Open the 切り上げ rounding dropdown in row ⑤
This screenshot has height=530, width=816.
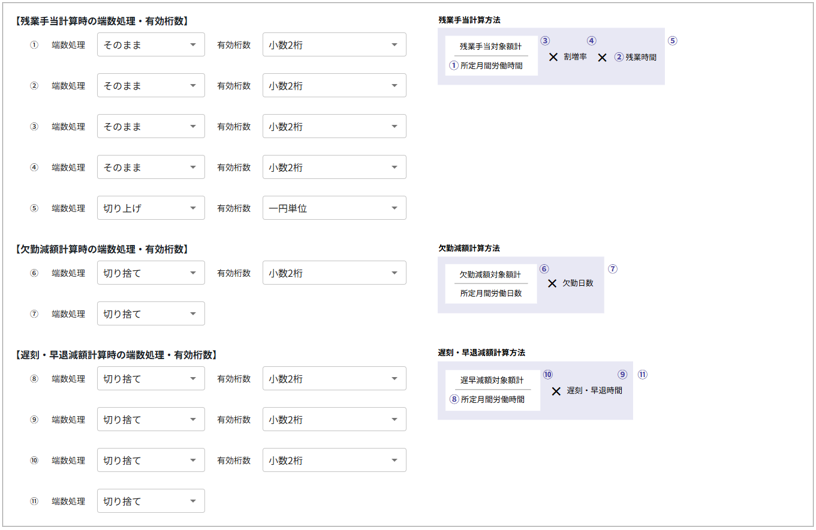(151, 208)
